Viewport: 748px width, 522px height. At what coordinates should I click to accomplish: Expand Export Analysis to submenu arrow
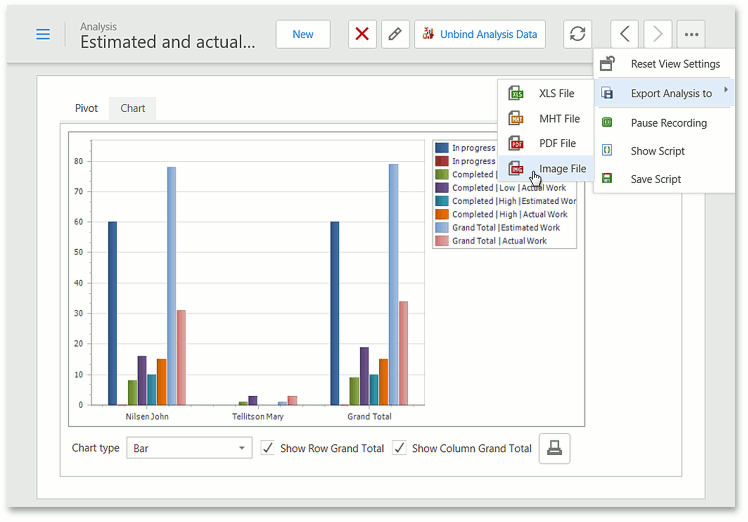point(726,90)
